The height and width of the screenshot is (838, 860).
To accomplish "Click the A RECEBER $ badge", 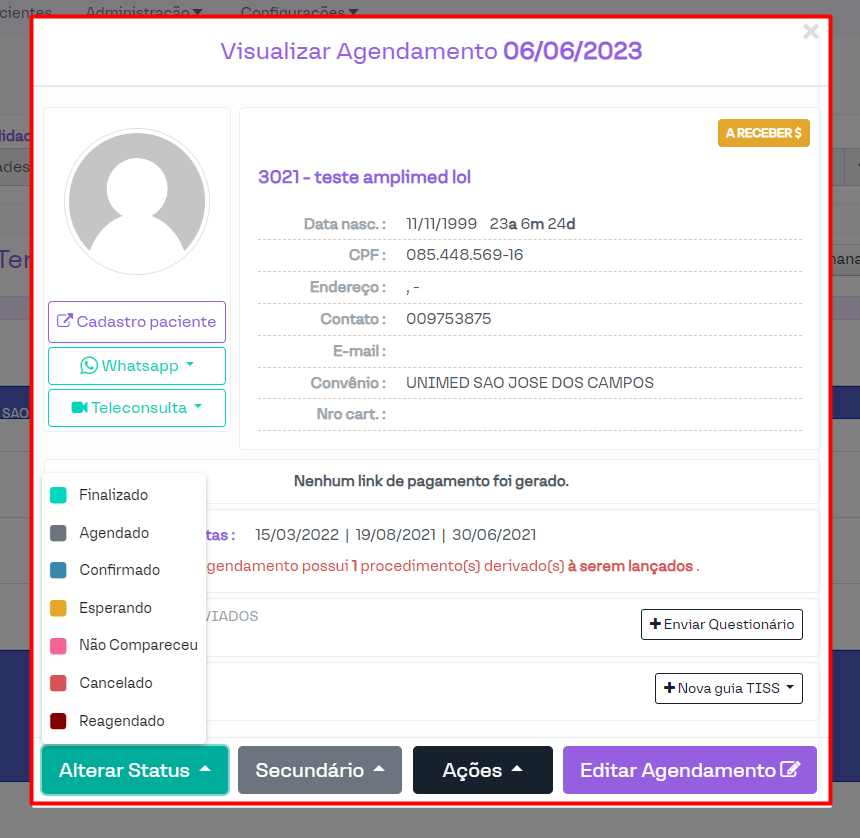I will click(763, 133).
